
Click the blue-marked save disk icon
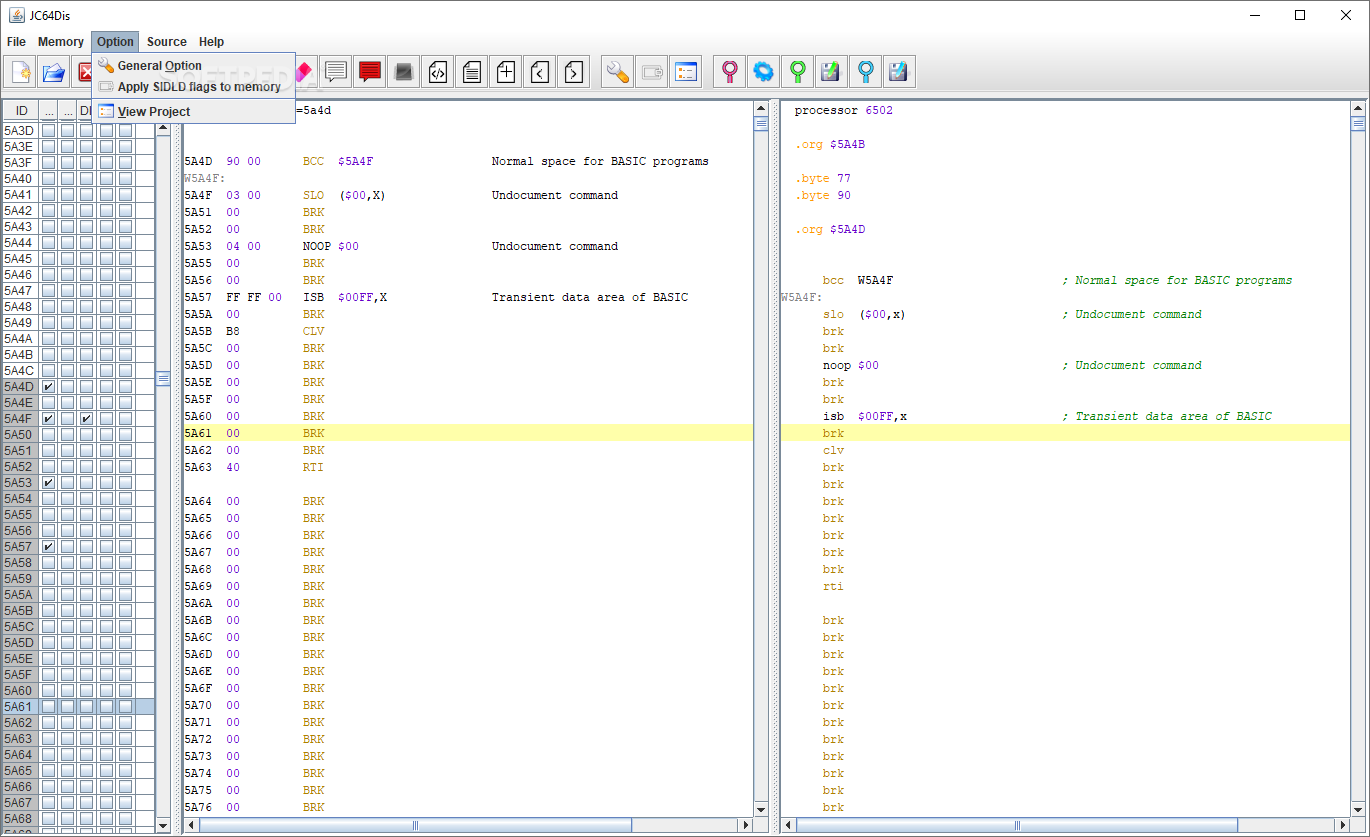click(899, 72)
